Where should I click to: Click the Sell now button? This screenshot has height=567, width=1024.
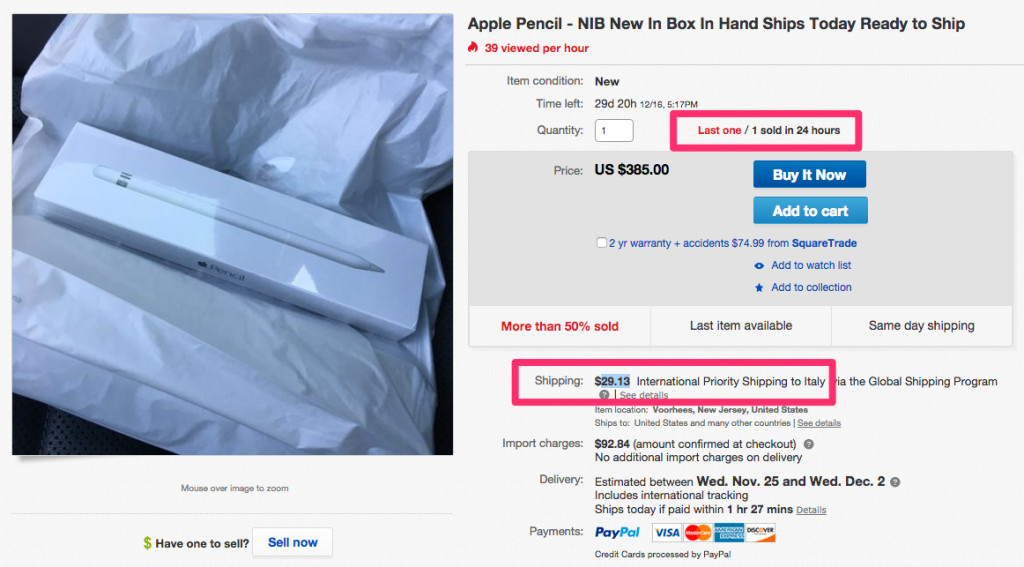click(292, 542)
